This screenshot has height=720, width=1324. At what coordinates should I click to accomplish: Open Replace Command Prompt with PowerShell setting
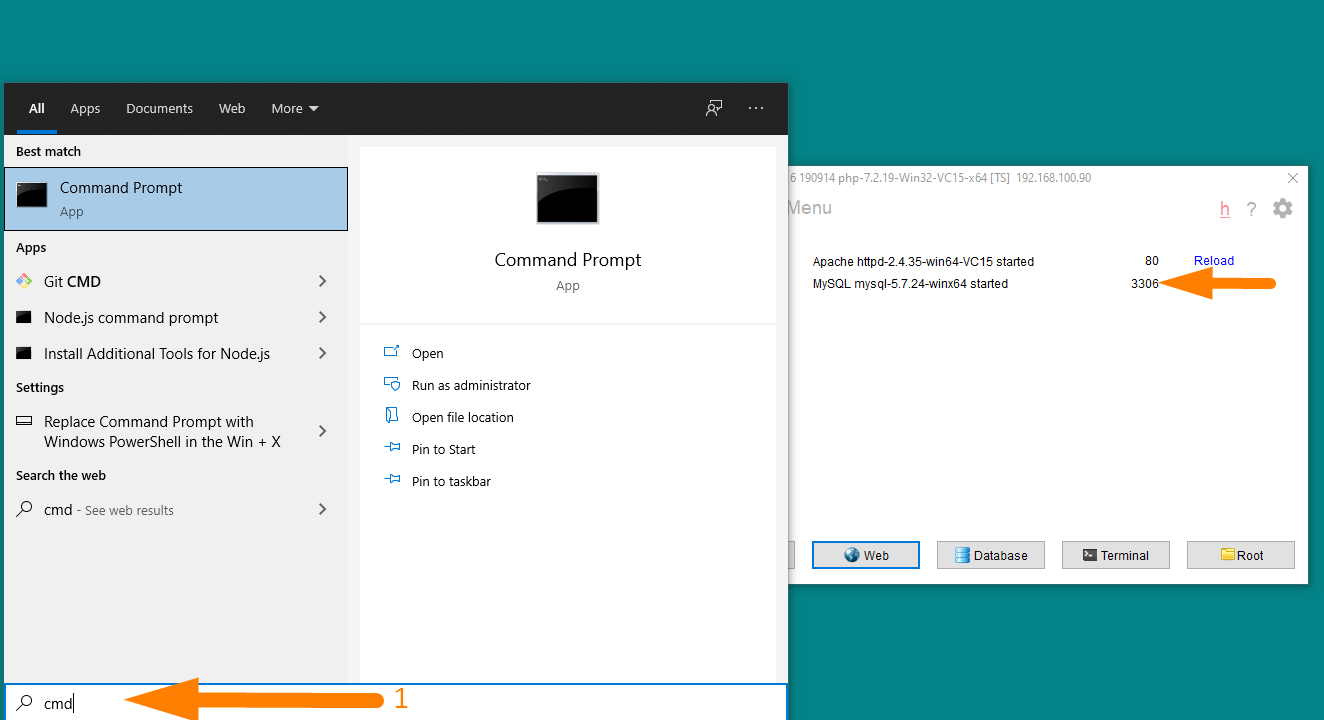176,432
